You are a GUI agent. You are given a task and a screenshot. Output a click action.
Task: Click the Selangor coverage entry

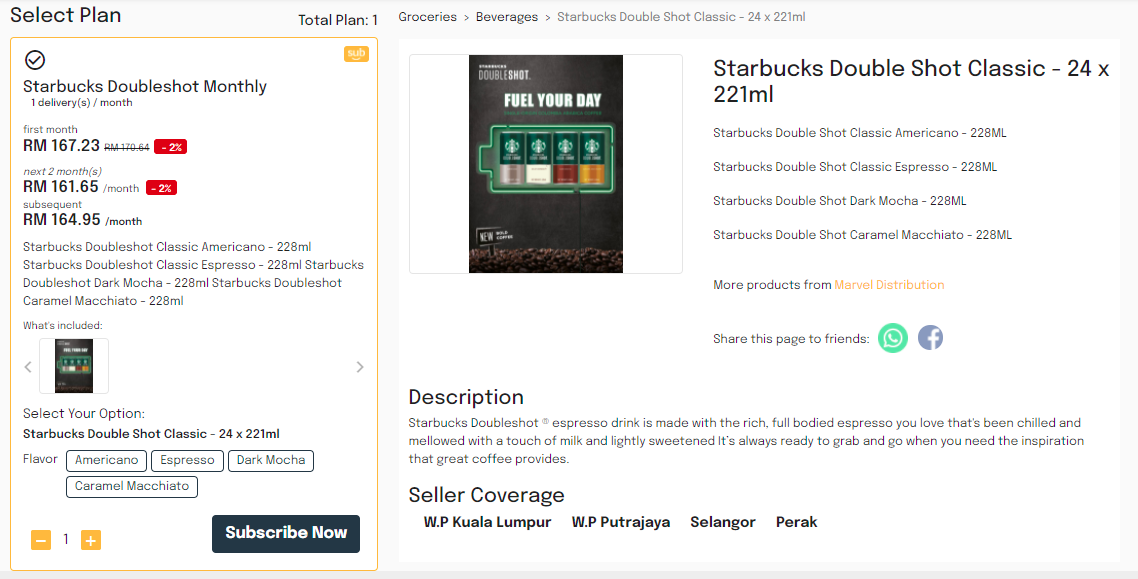tap(723, 522)
